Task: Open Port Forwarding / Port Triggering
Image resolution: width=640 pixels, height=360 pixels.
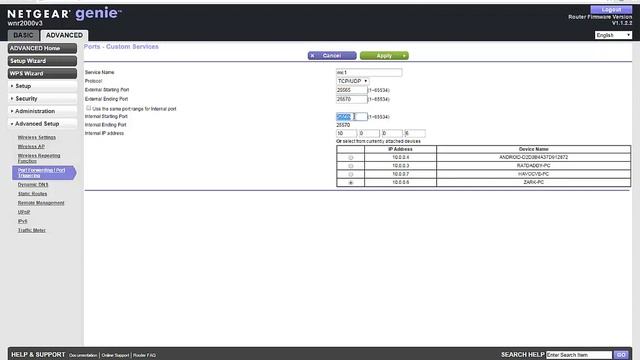Action: 43,173
